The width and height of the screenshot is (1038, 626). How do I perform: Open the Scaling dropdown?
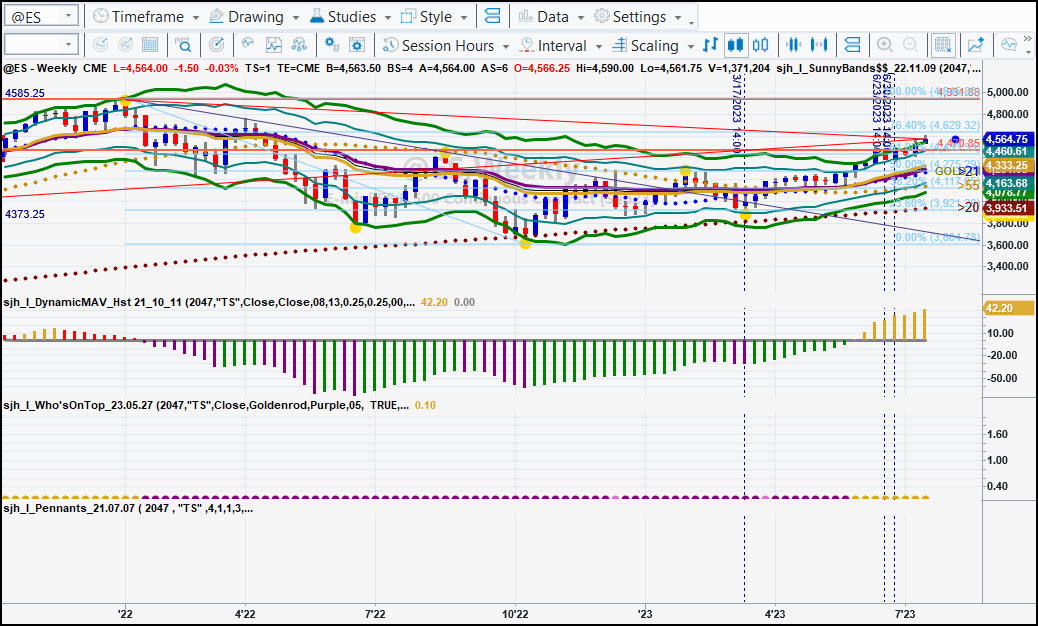653,45
